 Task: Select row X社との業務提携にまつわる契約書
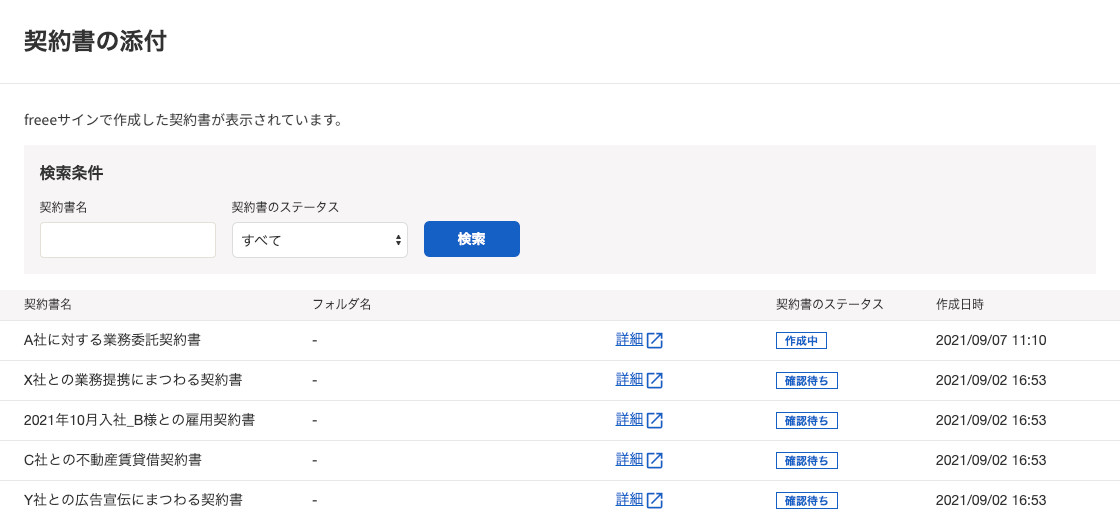point(560,381)
